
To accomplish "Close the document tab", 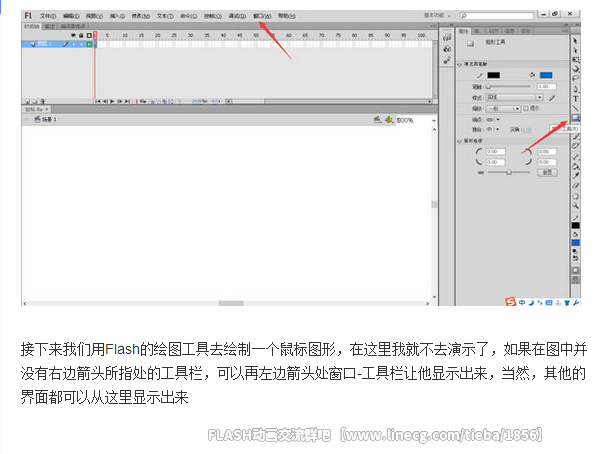I will (x=47, y=109).
